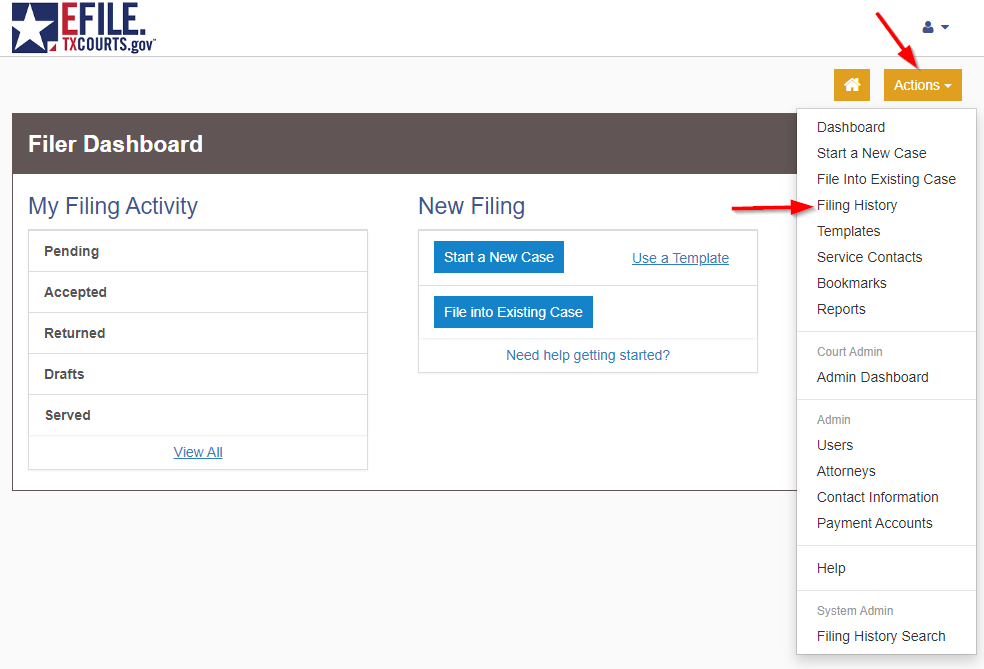Open Filing History Search entry

pyautogui.click(x=880, y=636)
